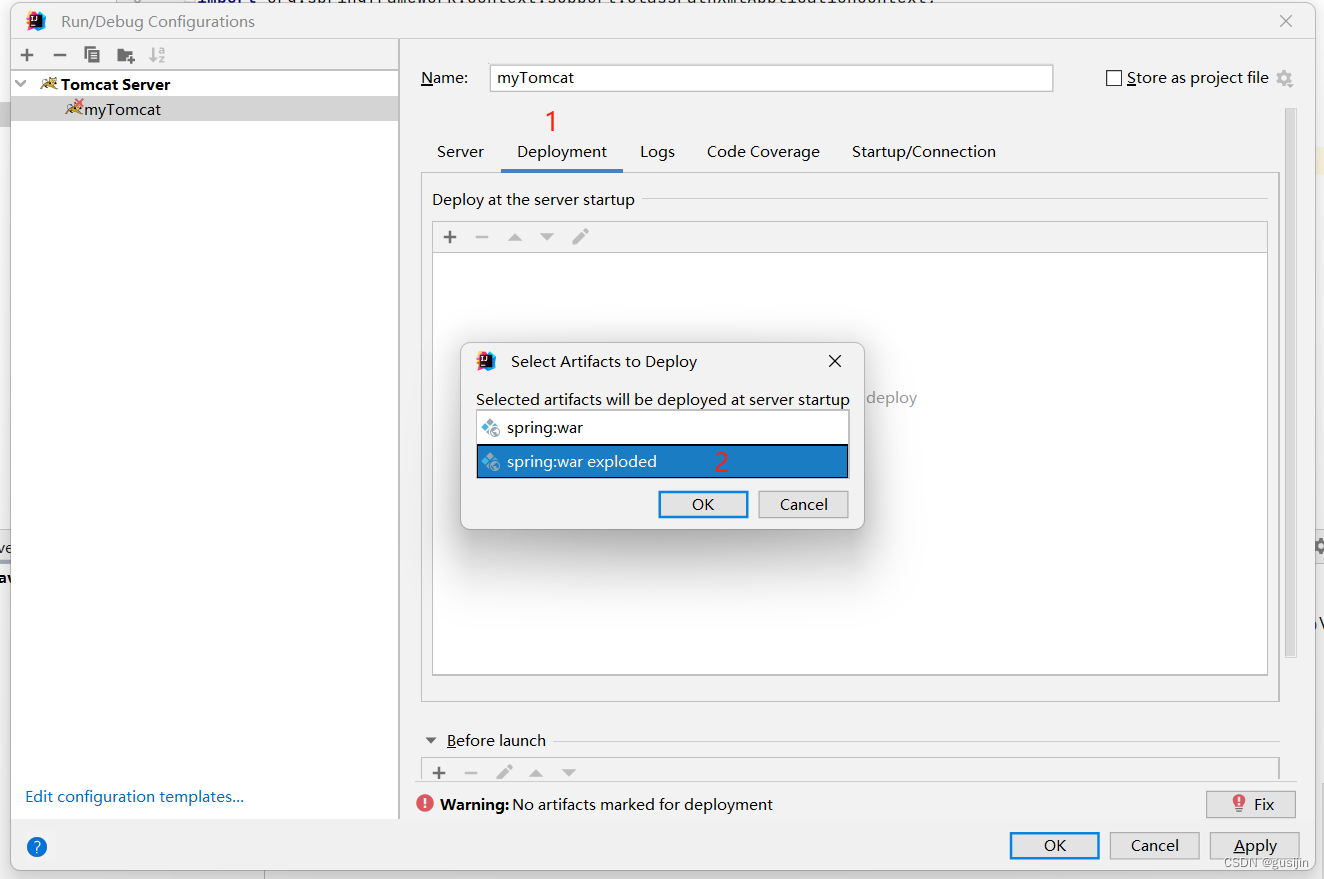Switch to Logs tab

658,152
